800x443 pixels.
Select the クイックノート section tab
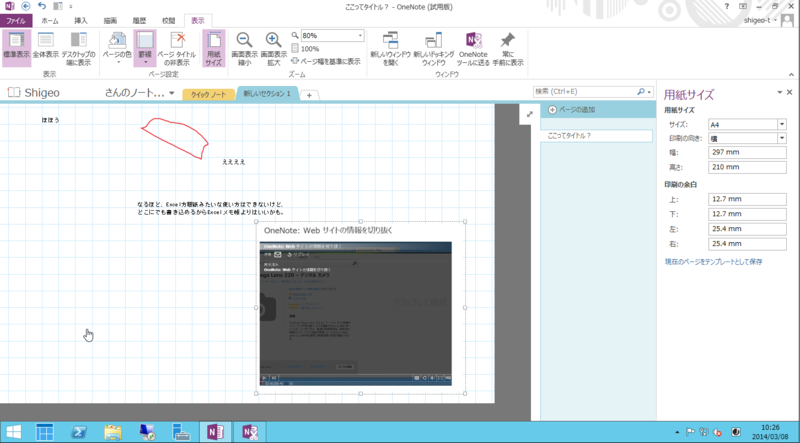pyautogui.click(x=208, y=94)
